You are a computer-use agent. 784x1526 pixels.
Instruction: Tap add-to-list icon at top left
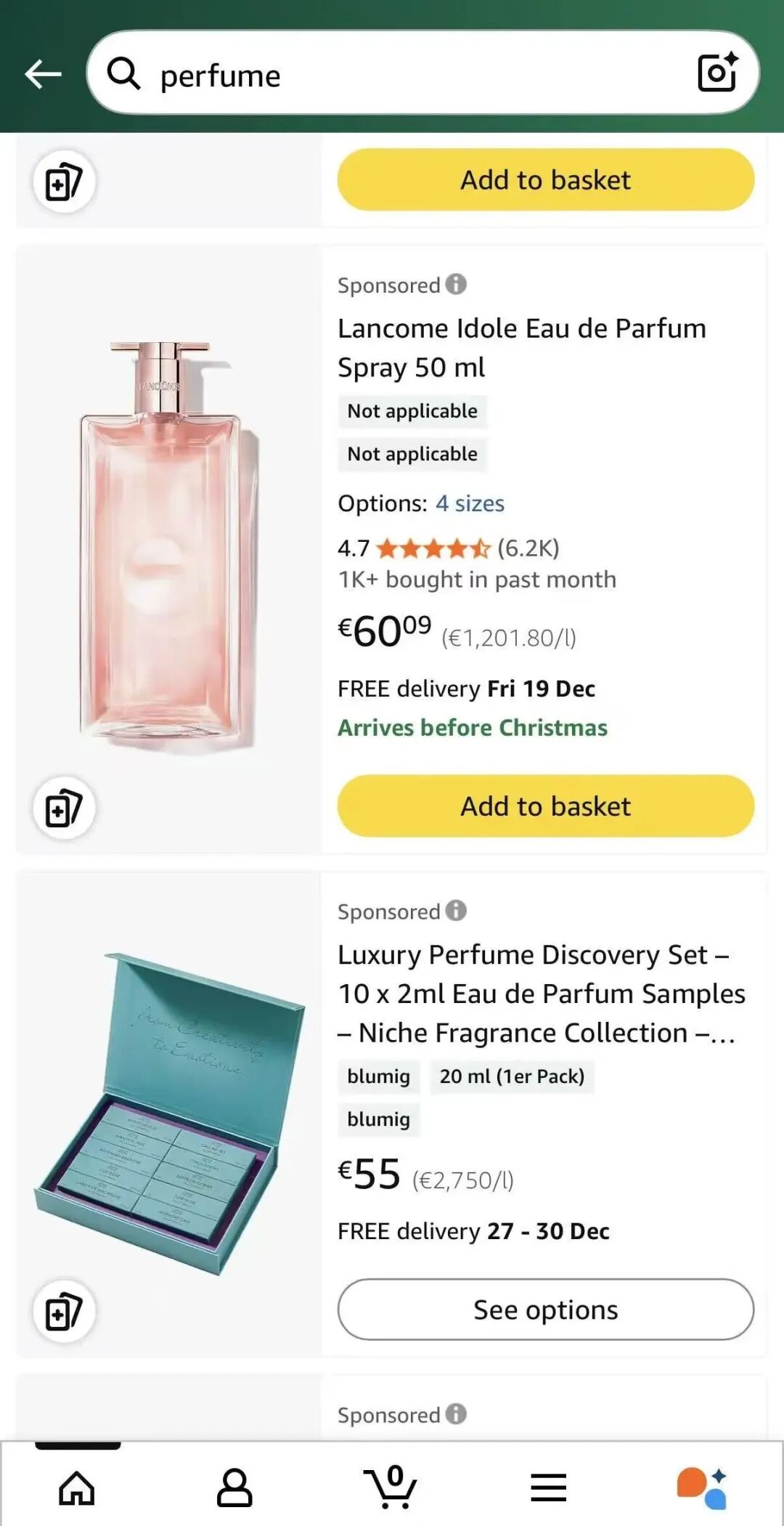click(64, 182)
